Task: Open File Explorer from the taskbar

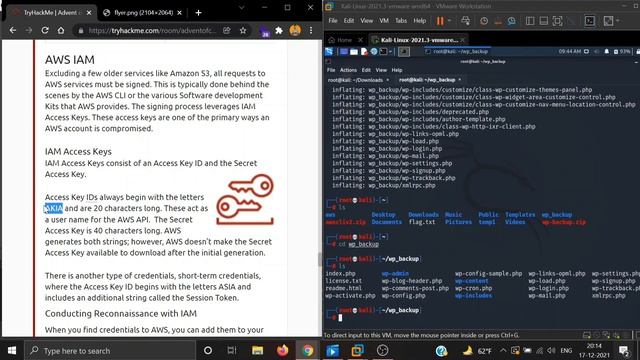Action: [x=257, y=350]
